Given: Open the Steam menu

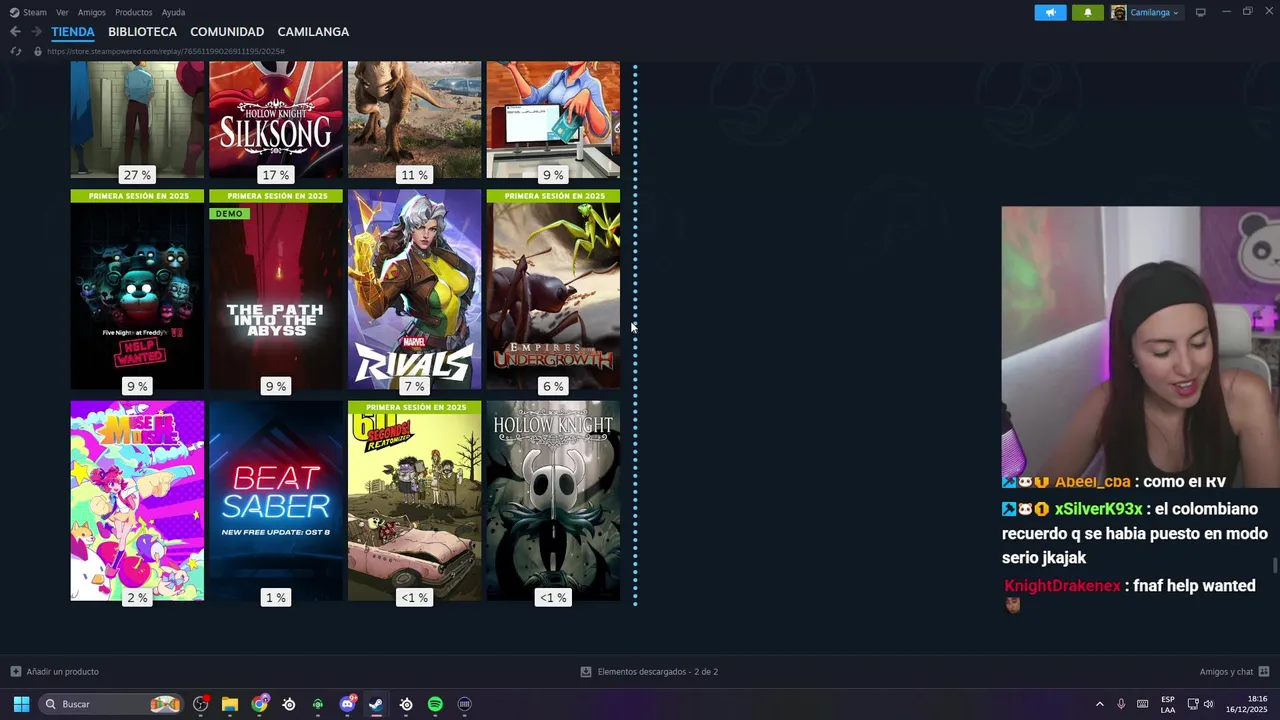Looking at the screenshot, I should [x=35, y=12].
